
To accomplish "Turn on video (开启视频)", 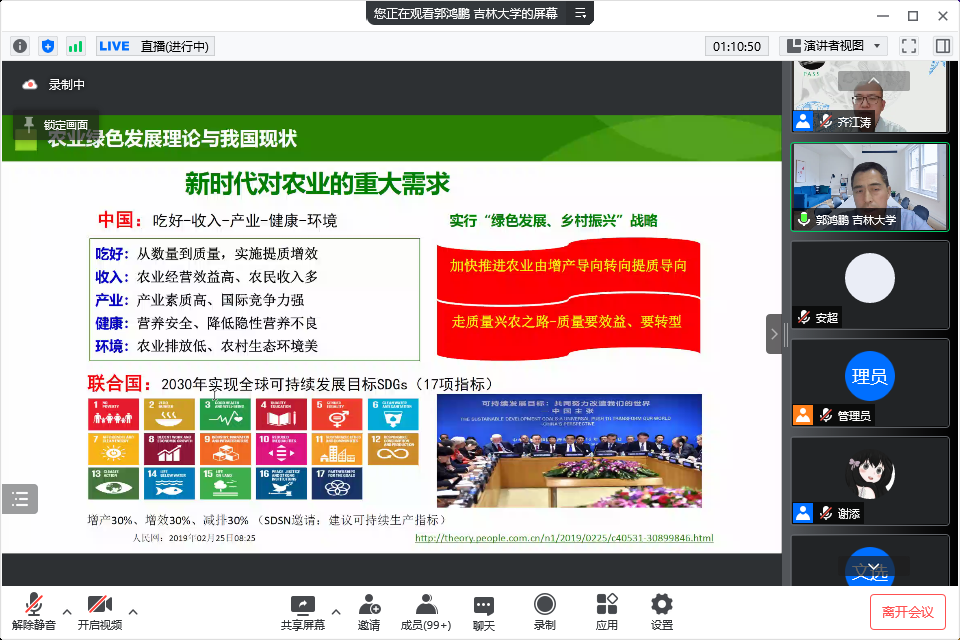I will coord(99,611).
